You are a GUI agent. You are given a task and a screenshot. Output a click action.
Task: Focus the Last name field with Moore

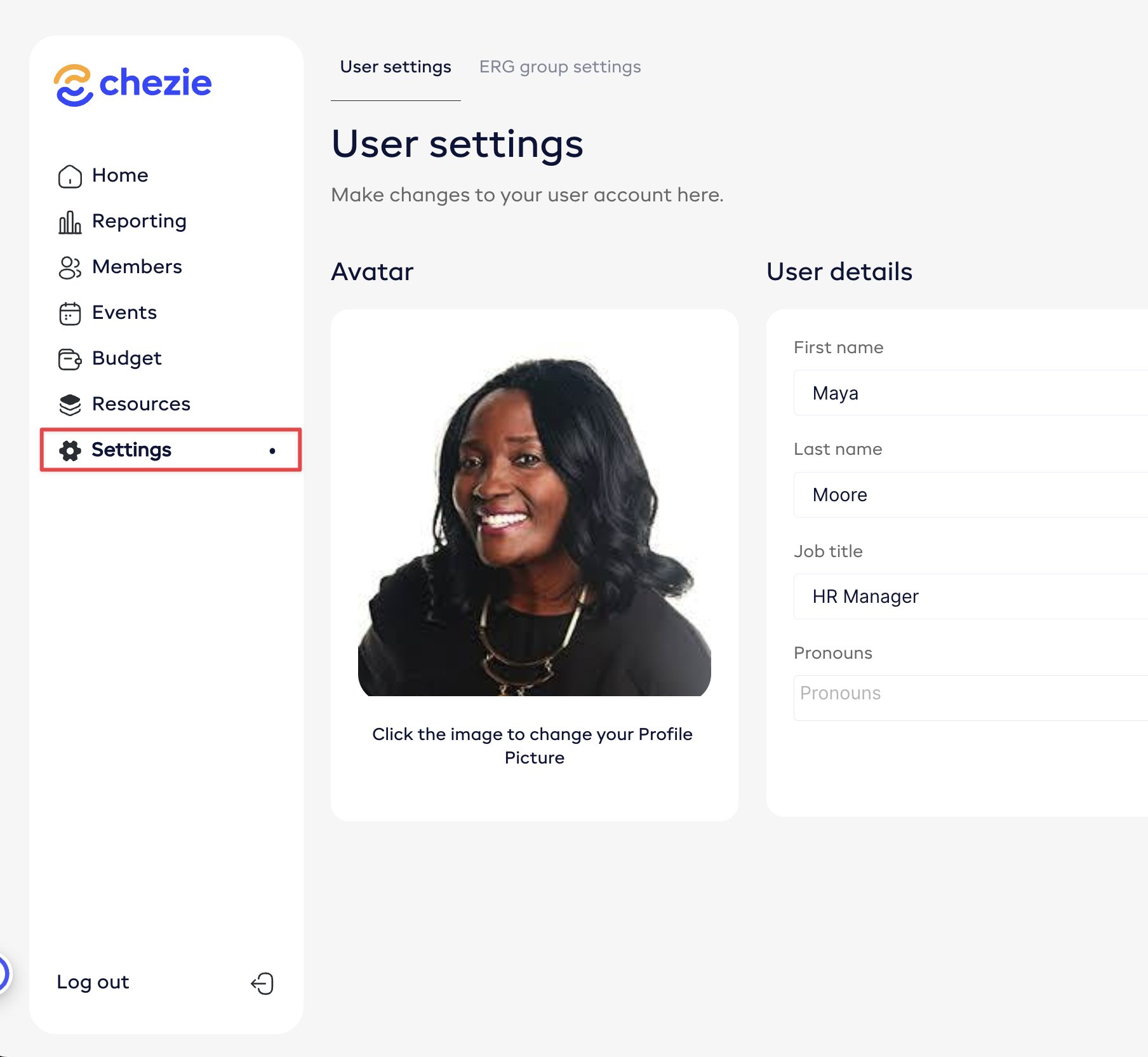coord(971,494)
